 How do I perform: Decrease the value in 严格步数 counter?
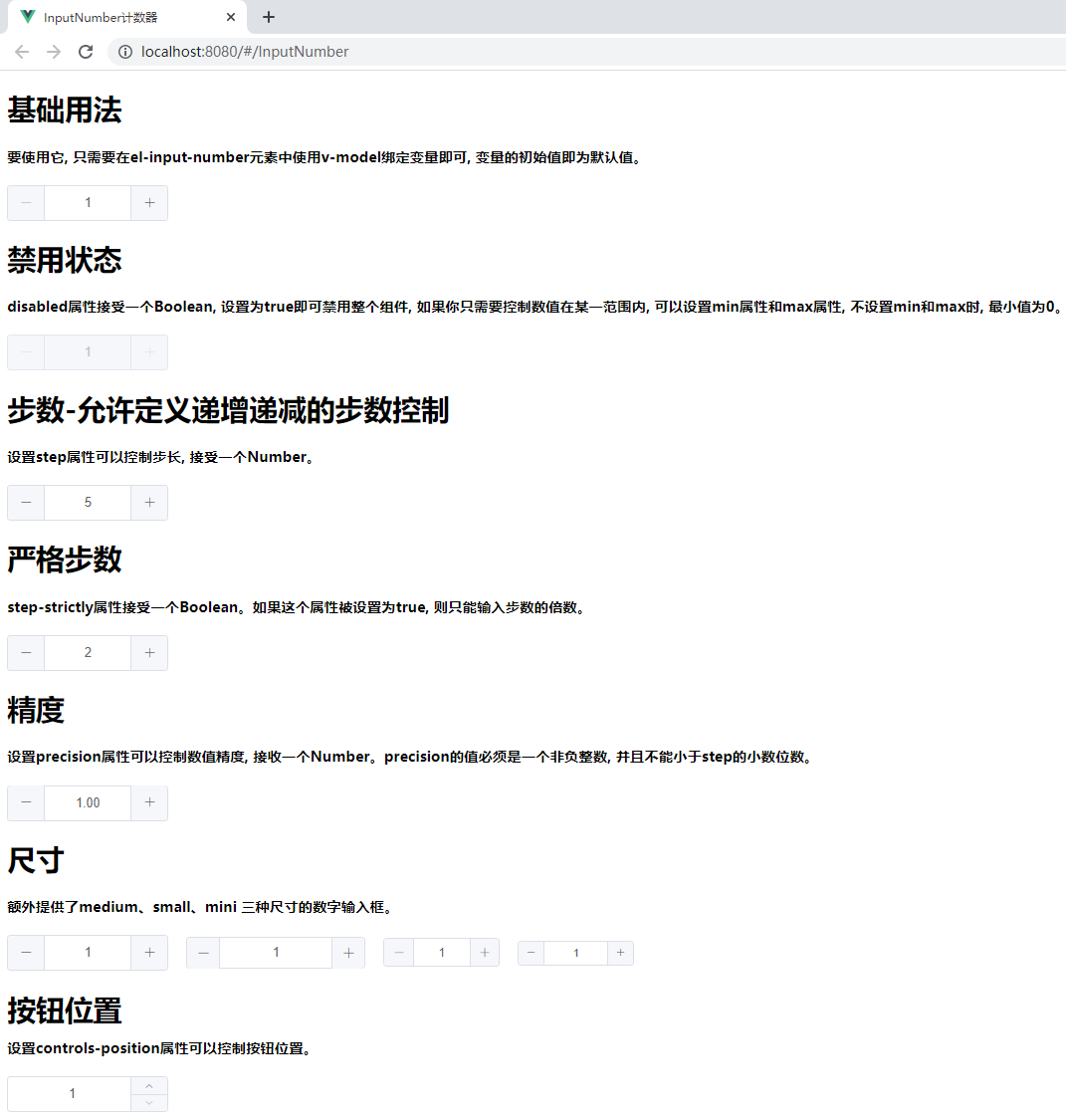click(x=25, y=652)
